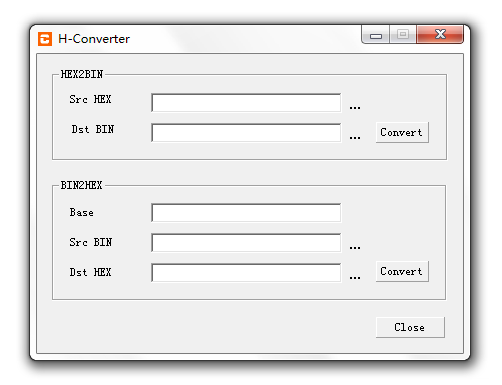Focus the Src HEX input field
502x385 pixels.
[246, 103]
